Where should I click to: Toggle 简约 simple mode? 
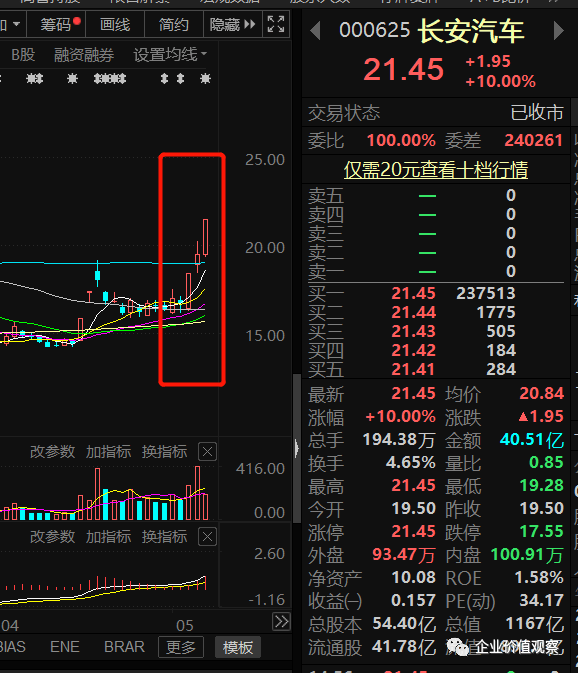tap(174, 24)
